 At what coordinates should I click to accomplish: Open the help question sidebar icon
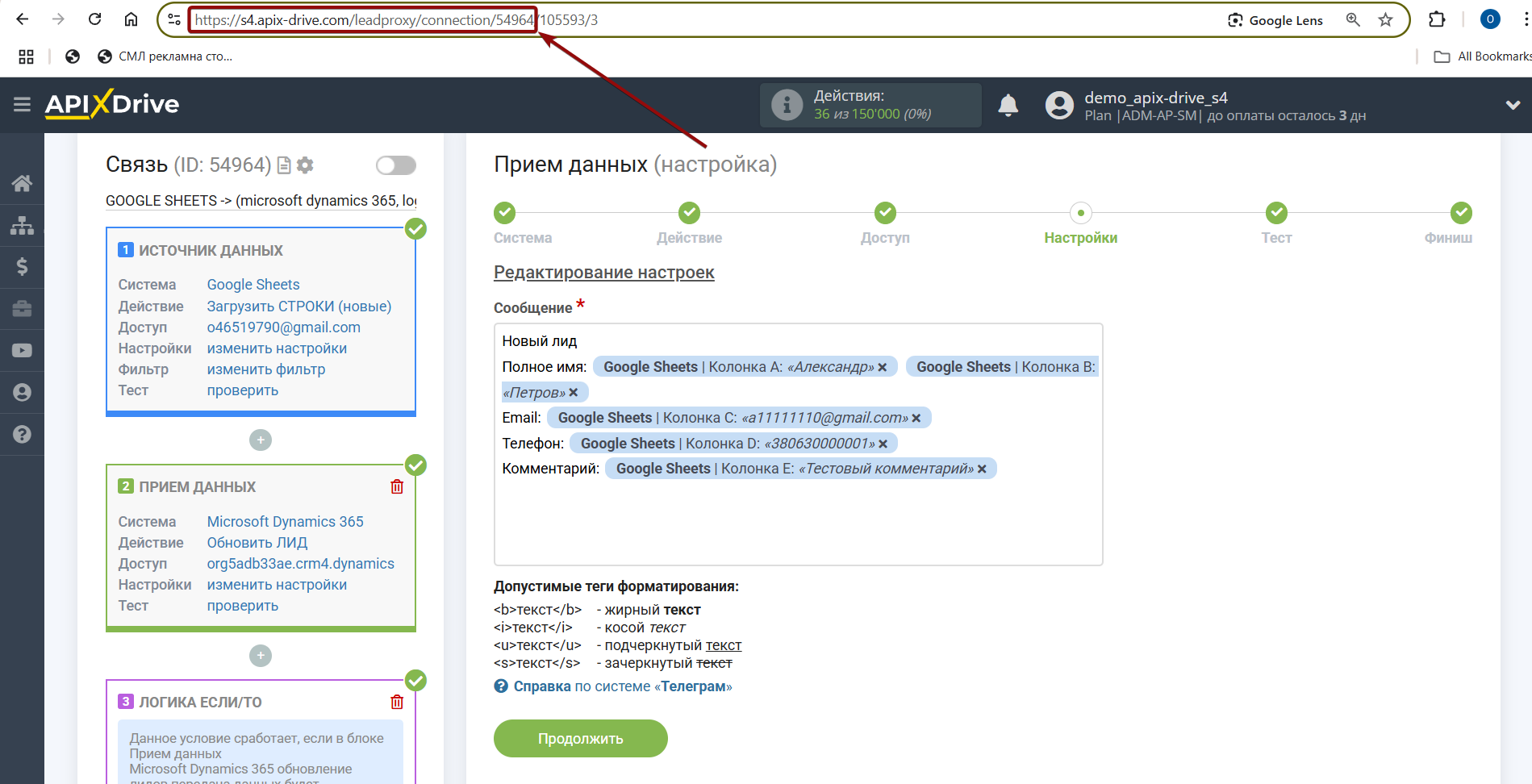tap(22, 434)
